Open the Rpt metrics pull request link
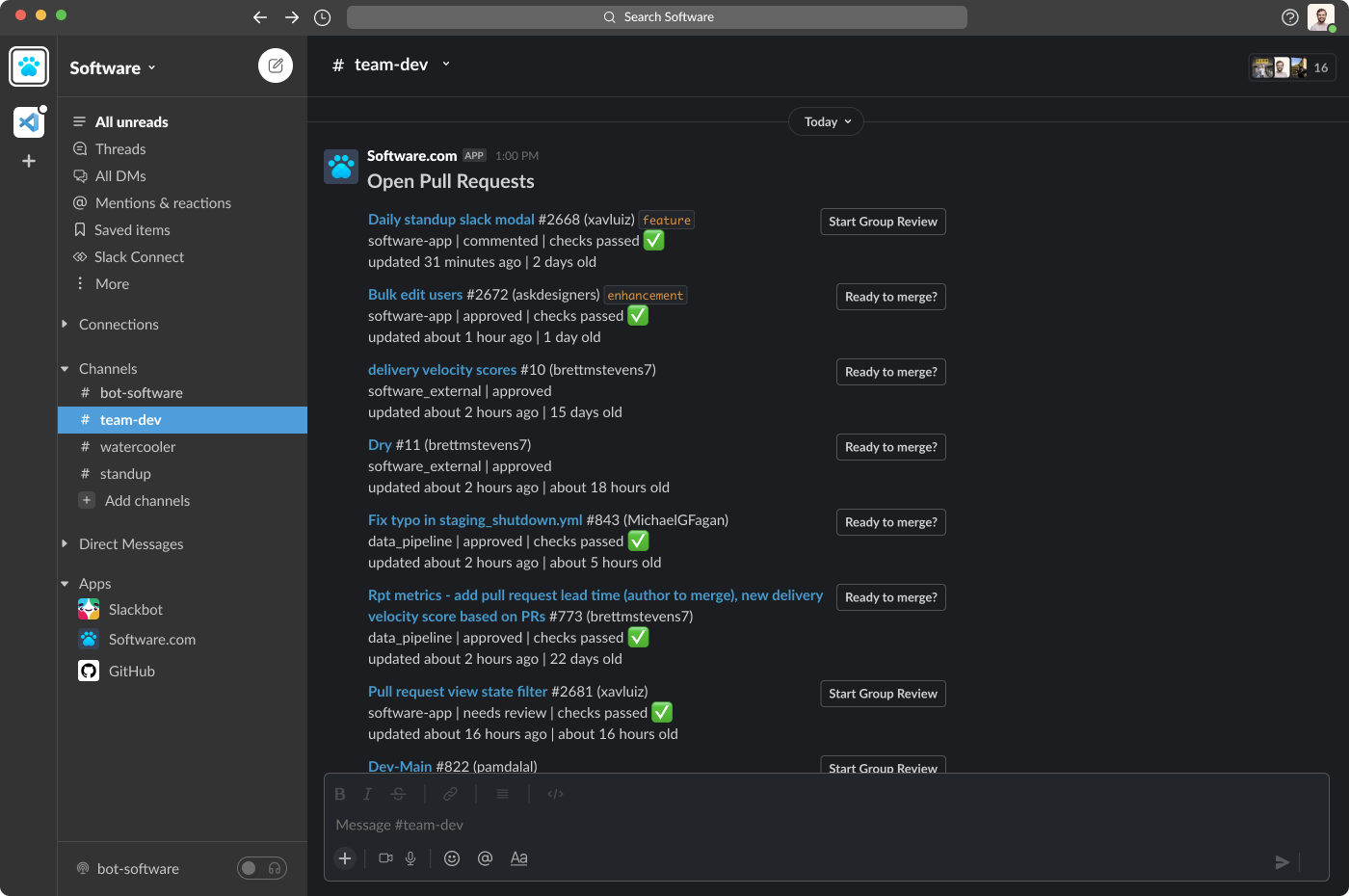 tap(595, 606)
